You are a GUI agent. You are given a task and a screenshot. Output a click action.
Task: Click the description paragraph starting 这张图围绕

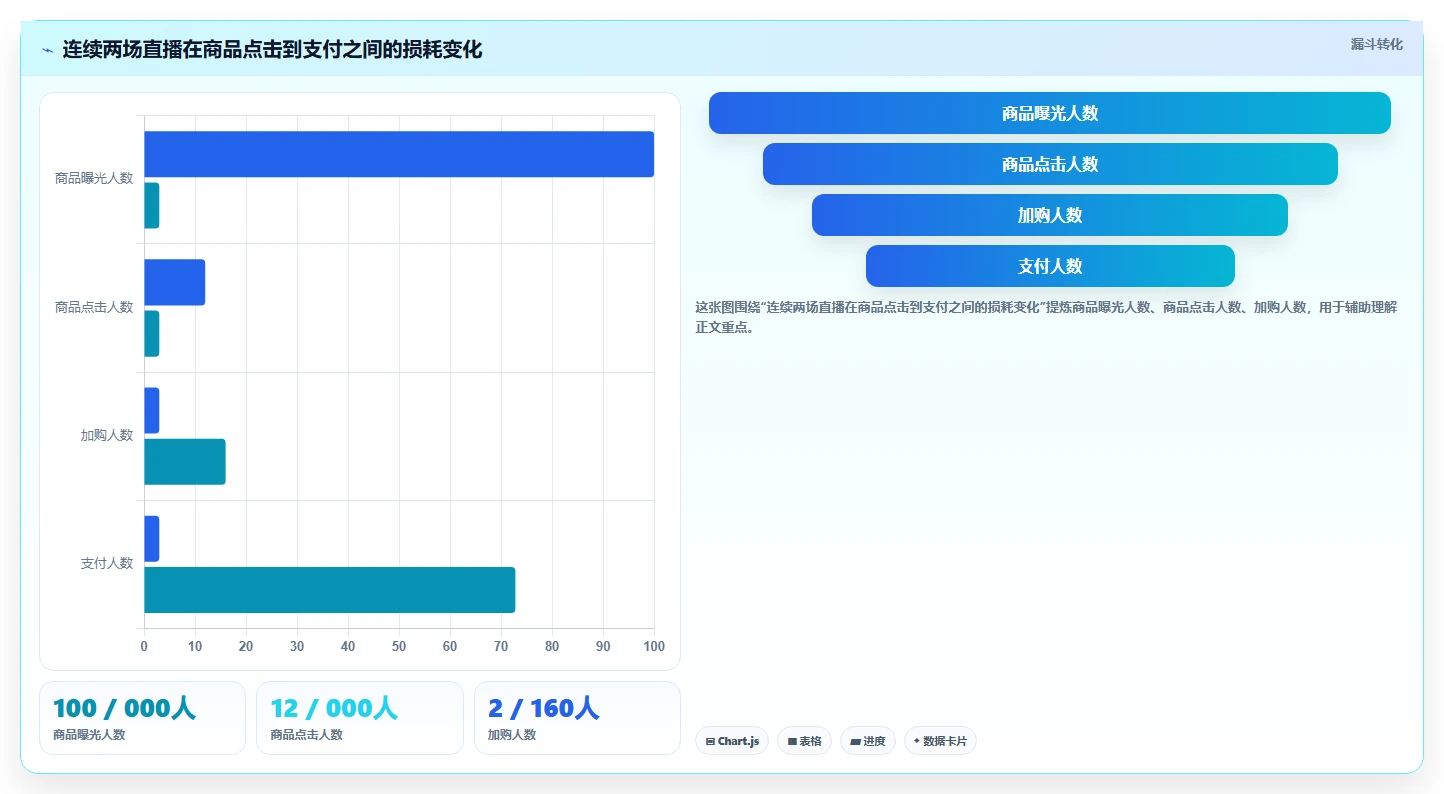(1046, 317)
